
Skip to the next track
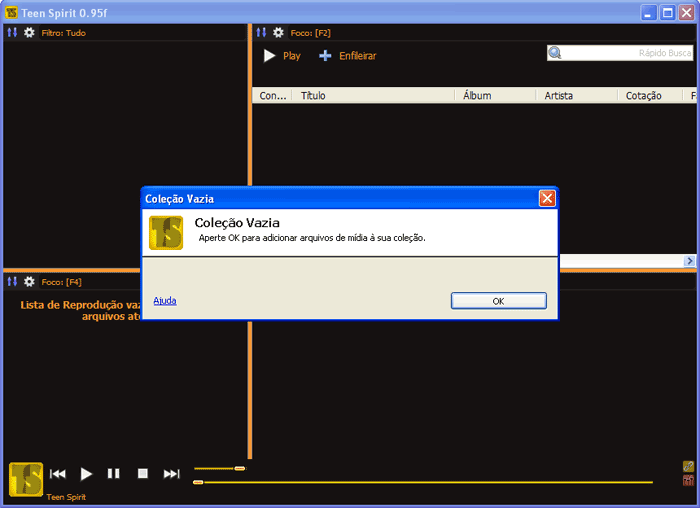pos(171,474)
